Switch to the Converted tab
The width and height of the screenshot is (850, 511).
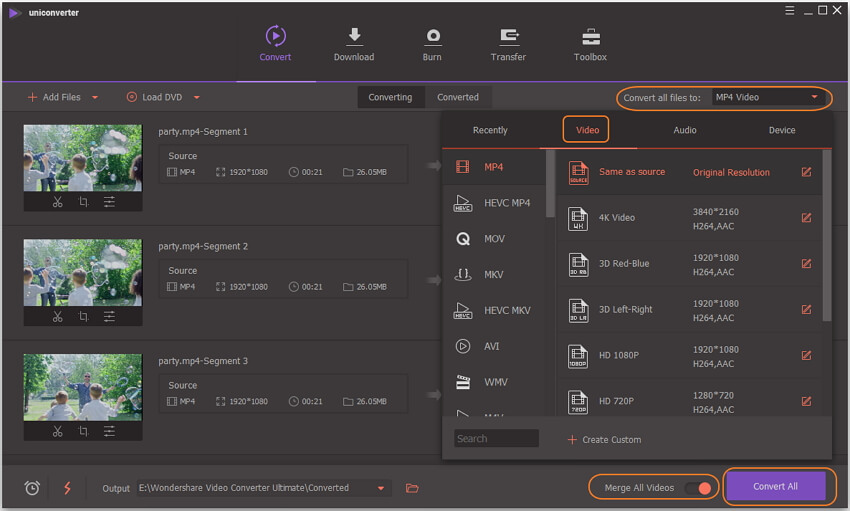point(458,97)
